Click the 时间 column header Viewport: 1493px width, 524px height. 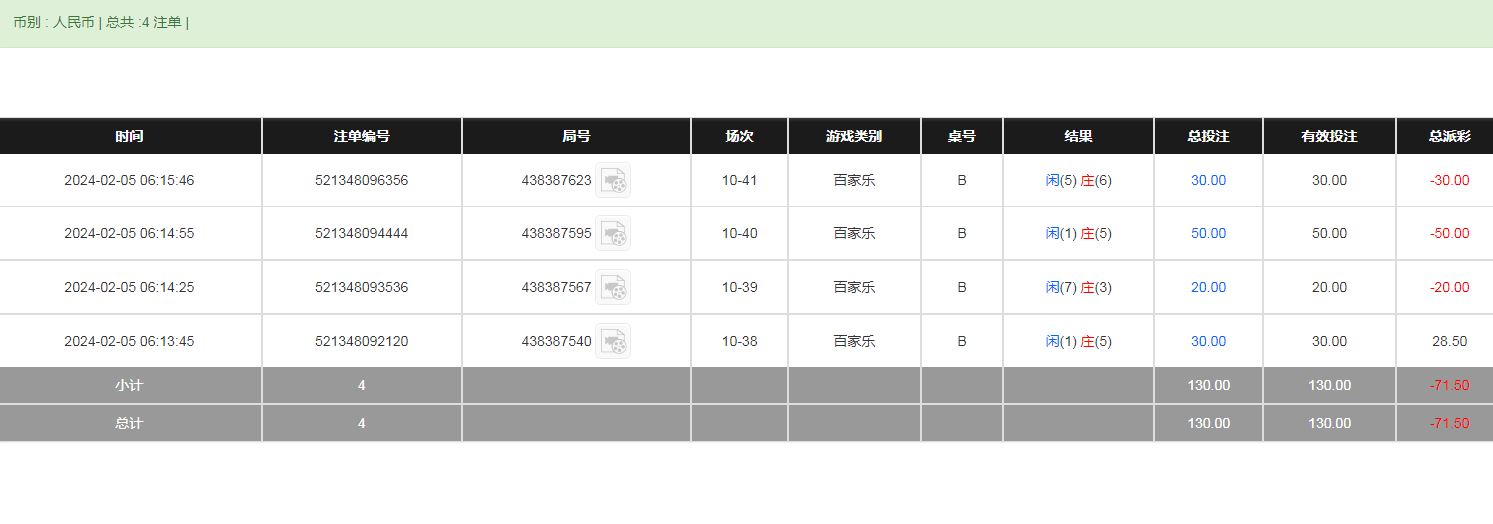coord(129,137)
